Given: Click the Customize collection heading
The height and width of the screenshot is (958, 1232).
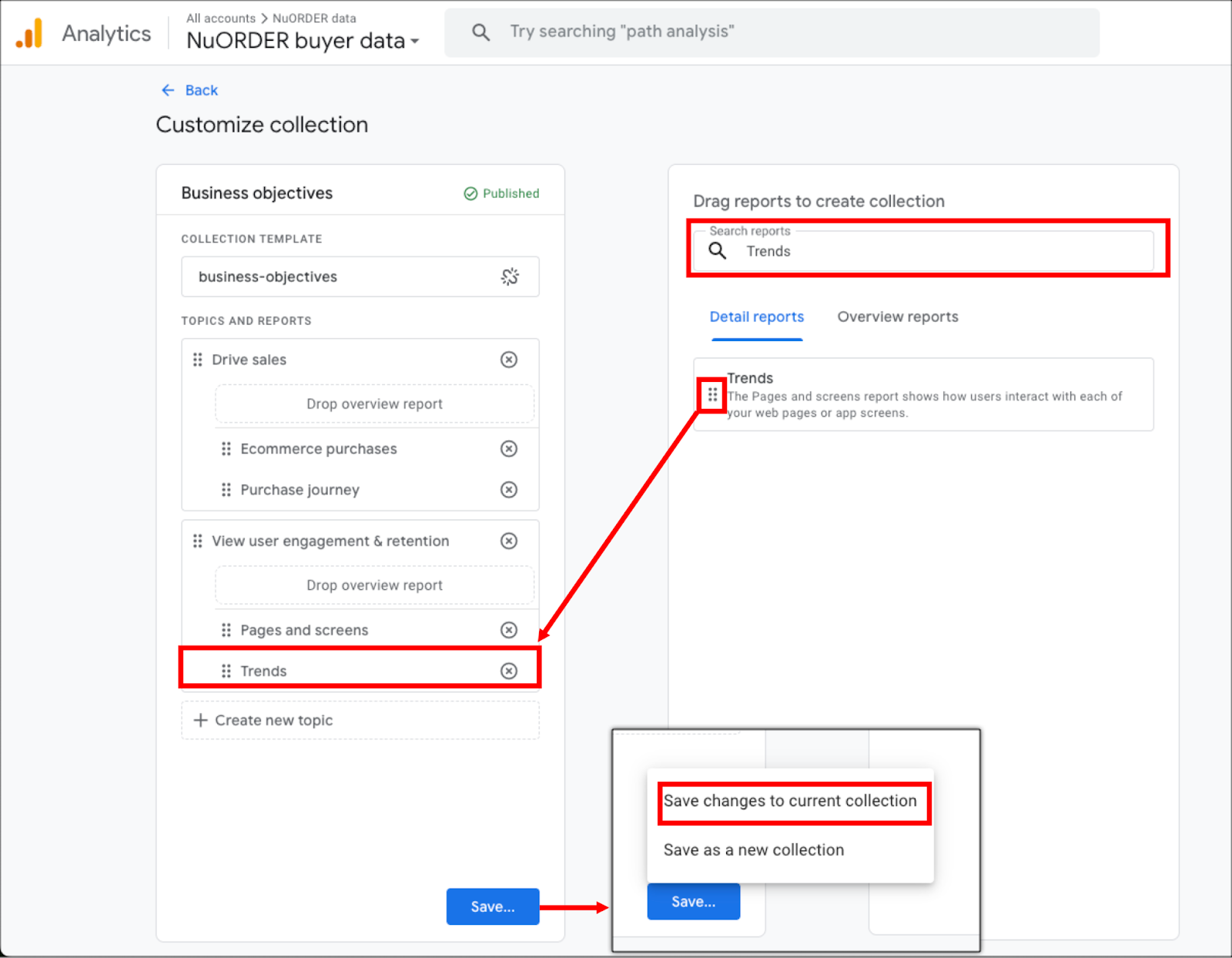Looking at the screenshot, I should [262, 125].
